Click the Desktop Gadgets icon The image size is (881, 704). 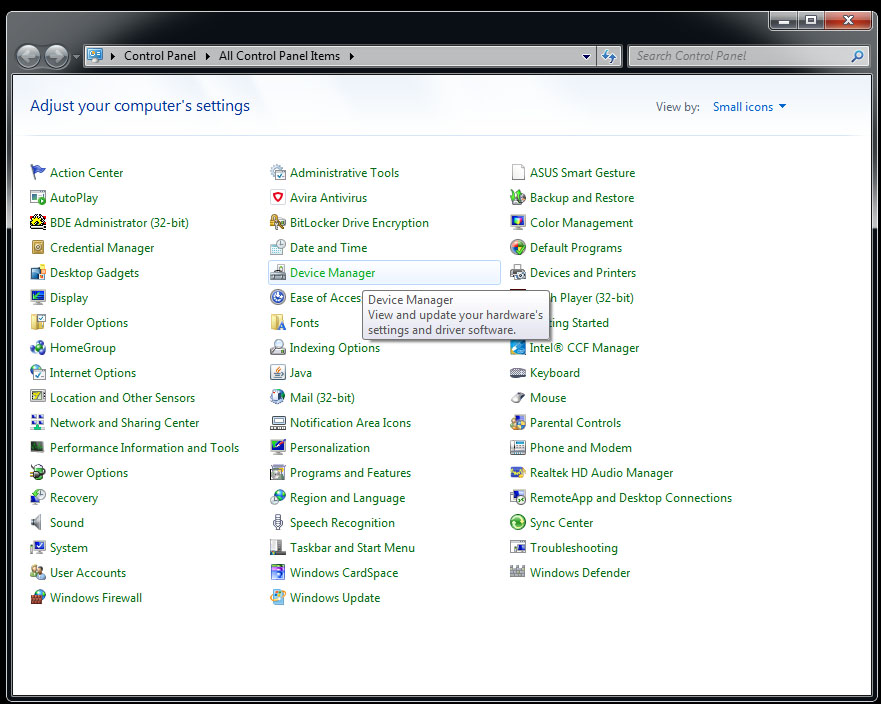[38, 272]
